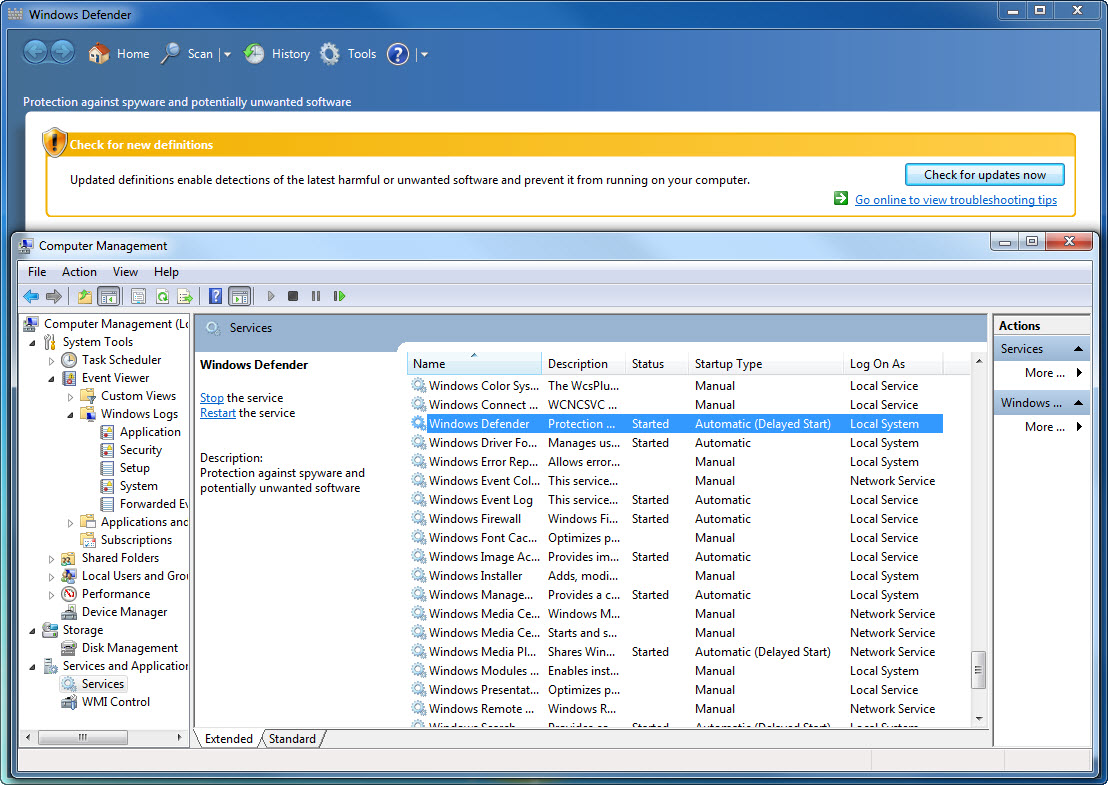Image resolution: width=1108 pixels, height=785 pixels.
Task: Open the View menu
Action: click(125, 272)
